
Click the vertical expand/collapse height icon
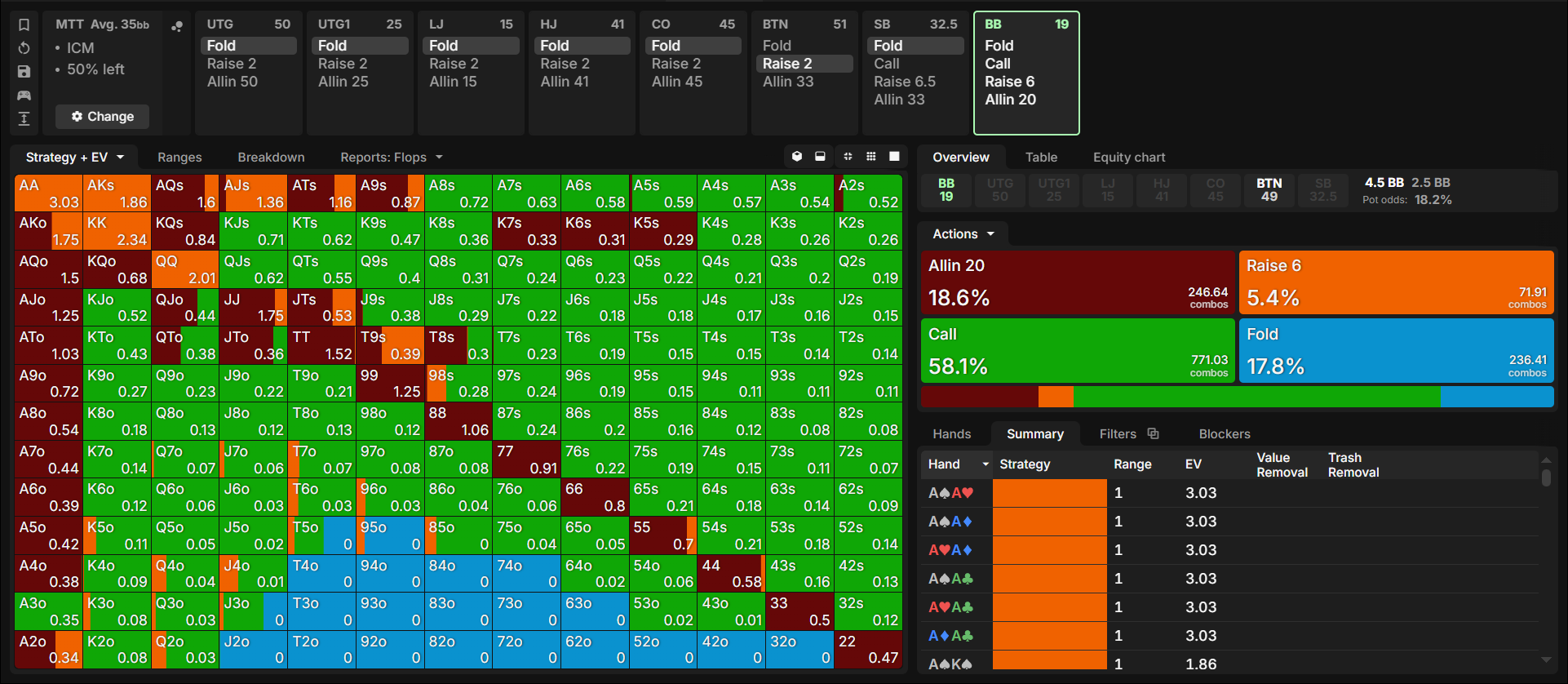(x=24, y=119)
